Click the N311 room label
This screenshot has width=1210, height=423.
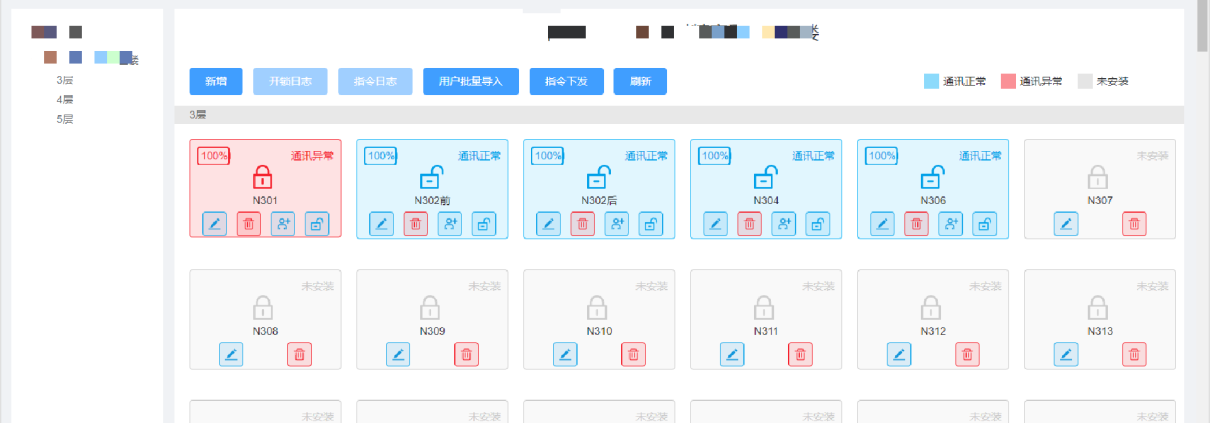(x=765, y=331)
